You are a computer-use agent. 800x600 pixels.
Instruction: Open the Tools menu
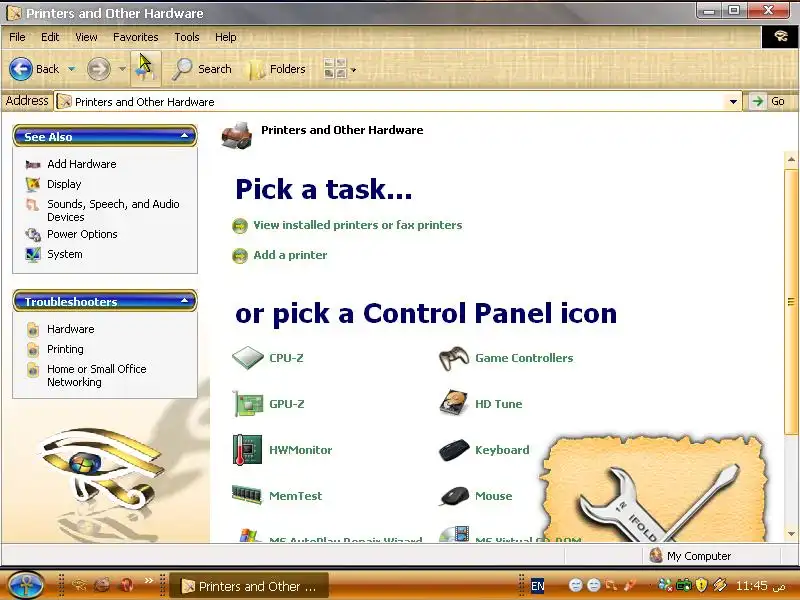tap(187, 37)
